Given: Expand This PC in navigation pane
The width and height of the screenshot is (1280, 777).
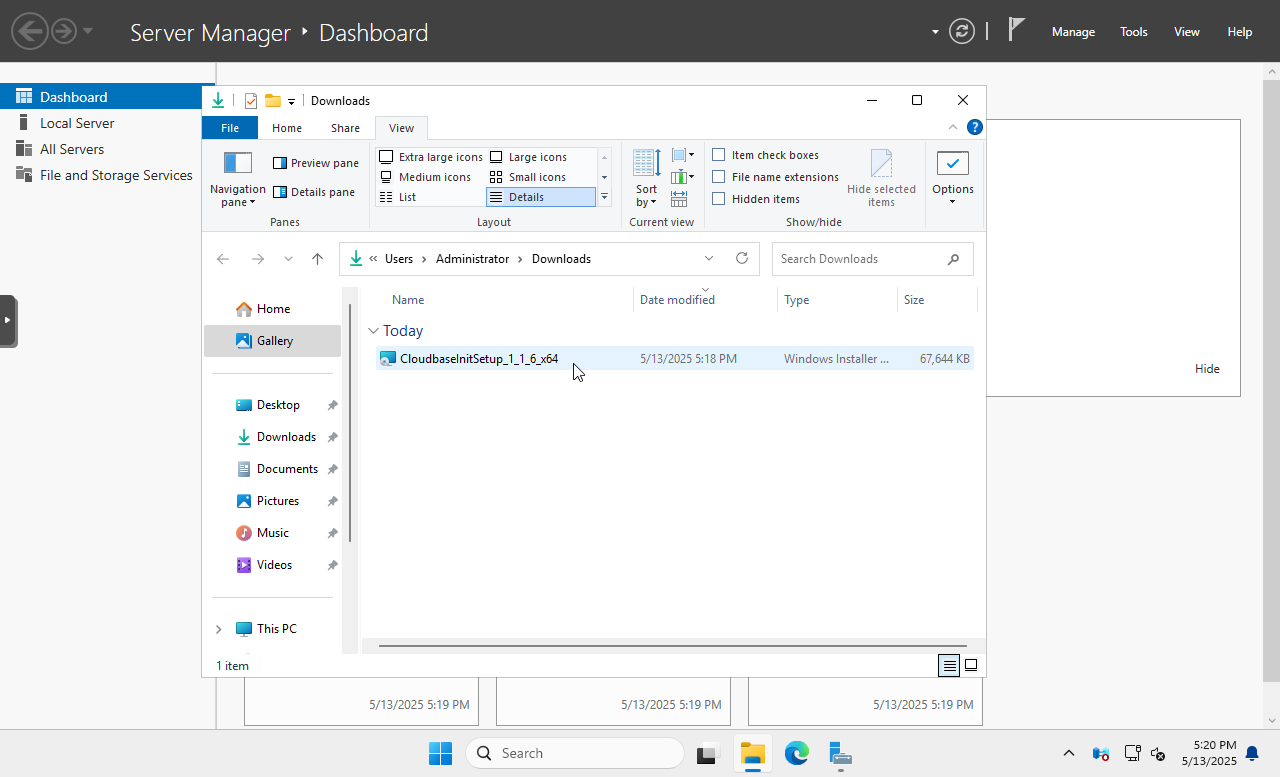Looking at the screenshot, I should (218, 628).
